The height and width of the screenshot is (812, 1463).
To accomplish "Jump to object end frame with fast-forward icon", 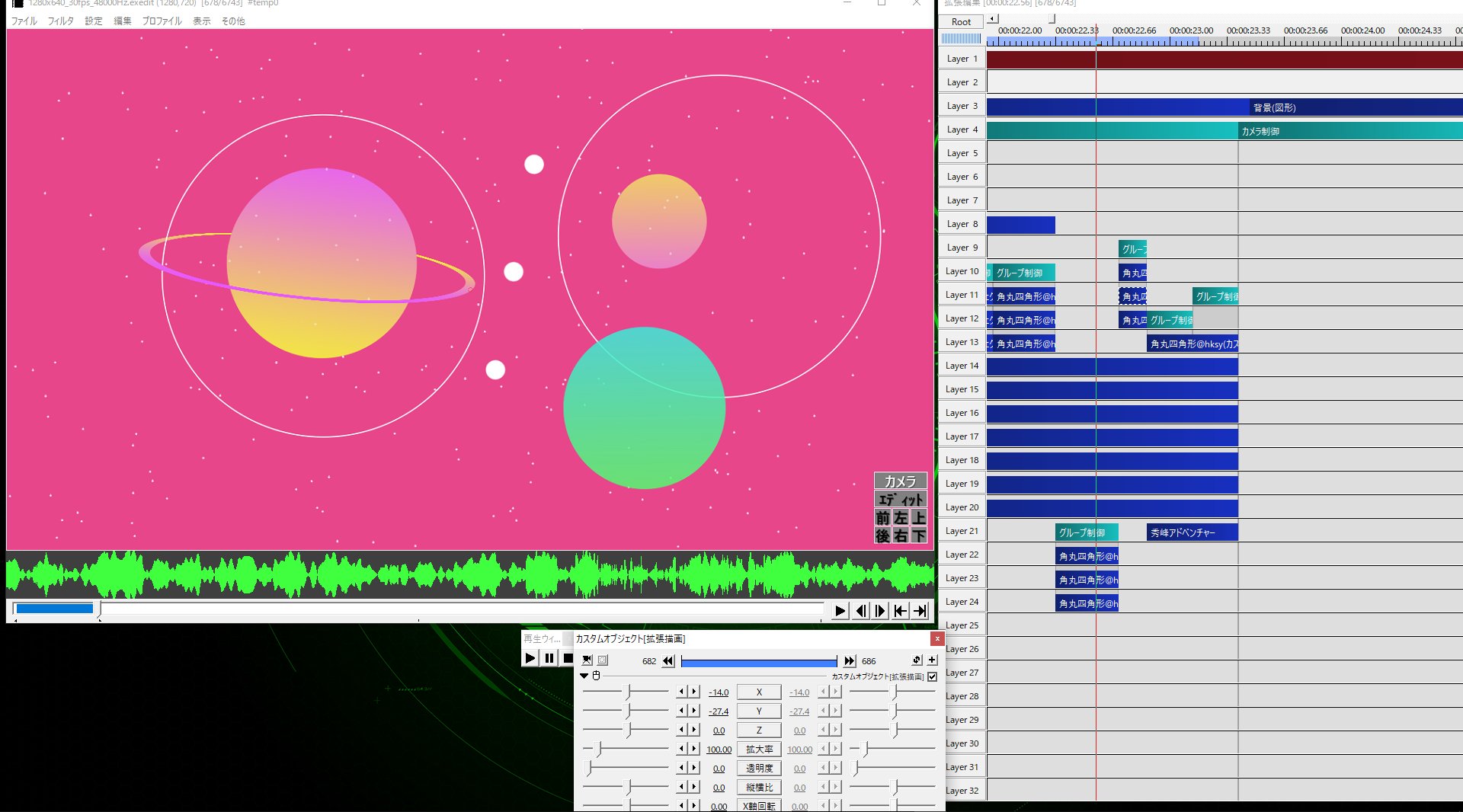I will click(x=850, y=661).
